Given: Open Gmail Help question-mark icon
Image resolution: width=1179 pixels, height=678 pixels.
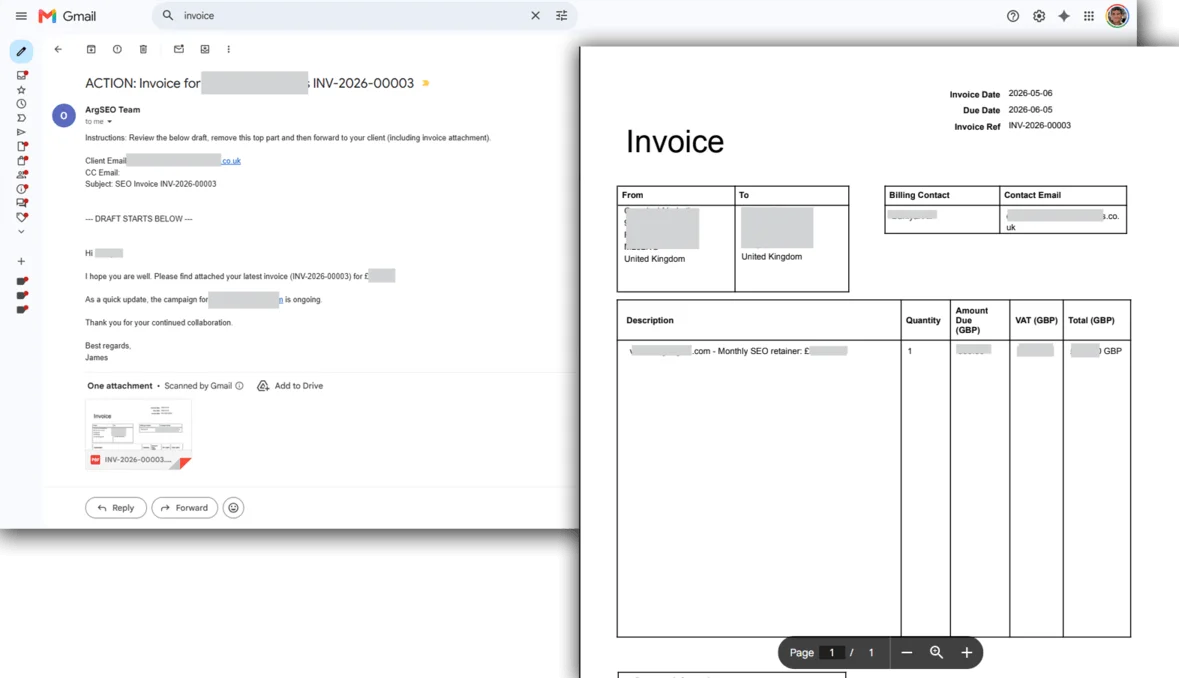Looking at the screenshot, I should pos(1013,16).
